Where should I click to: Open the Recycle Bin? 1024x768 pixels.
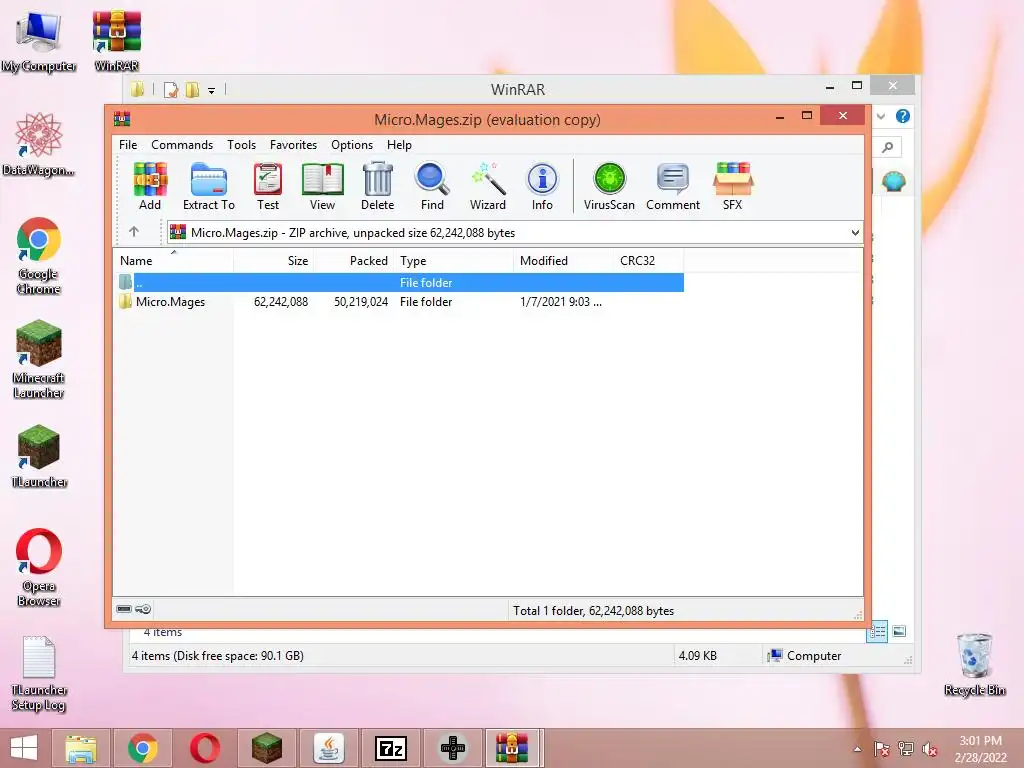coord(974,664)
